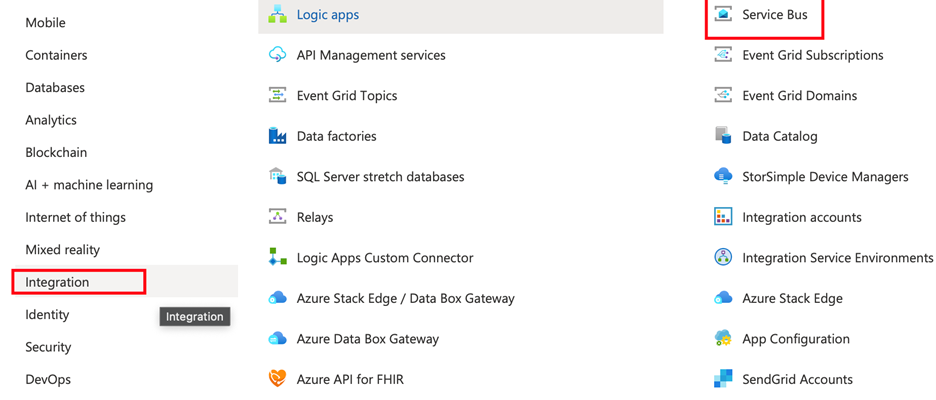
Task: Click the Azure Stack Edge / Data Box Gateway icon
Action: click(x=278, y=298)
